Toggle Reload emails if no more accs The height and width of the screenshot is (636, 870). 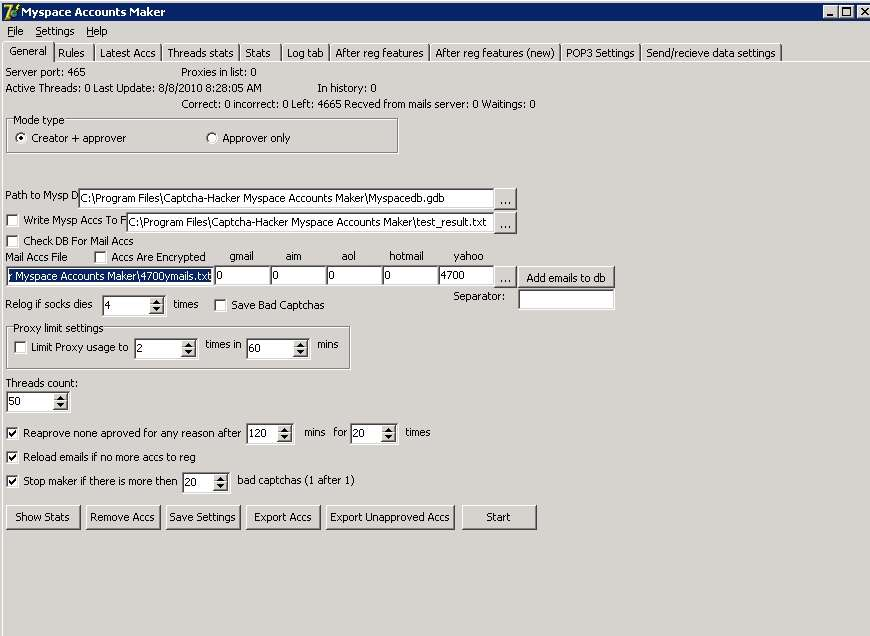[12, 457]
